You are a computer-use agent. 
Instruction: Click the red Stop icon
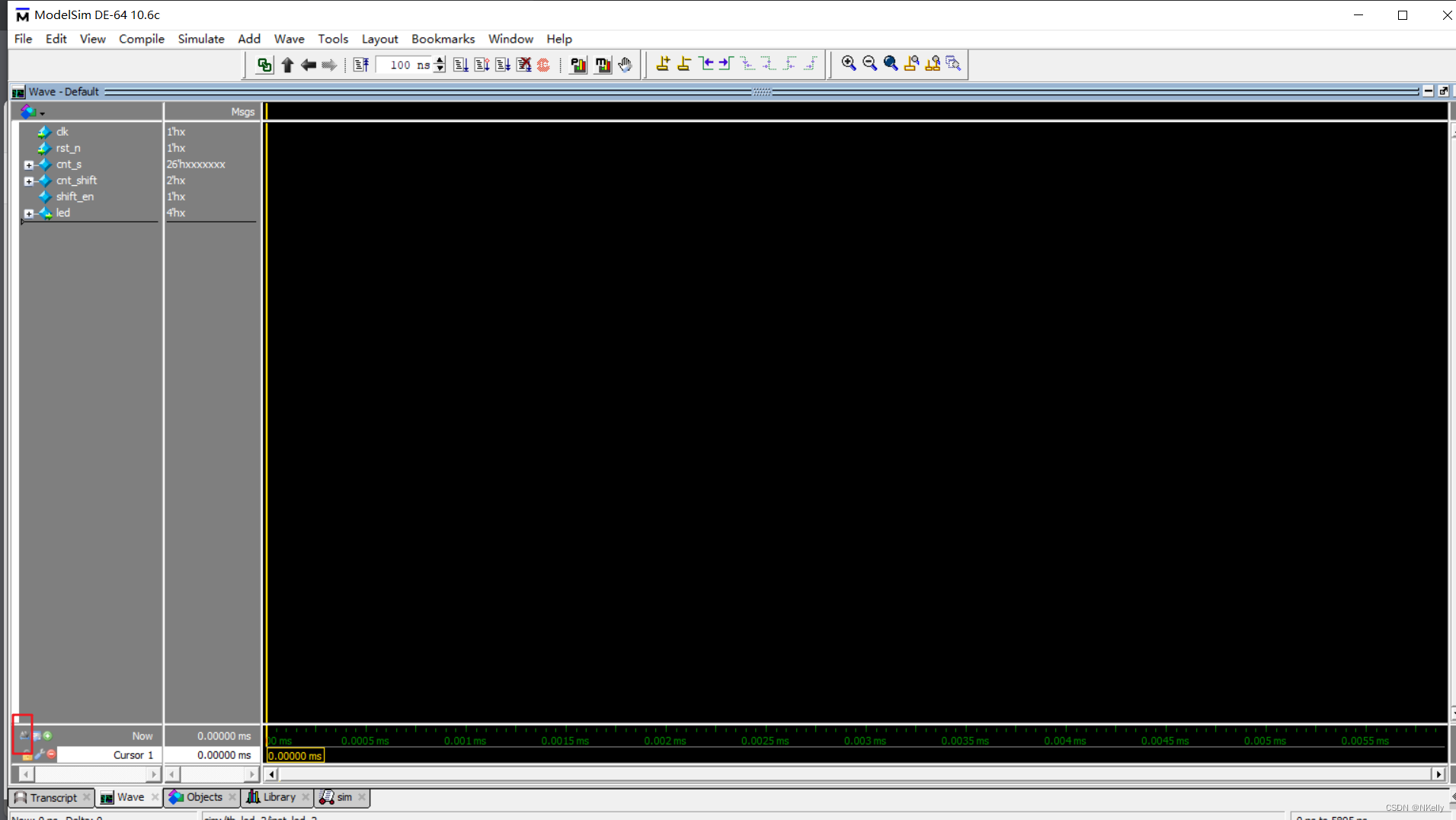pyautogui.click(x=543, y=65)
